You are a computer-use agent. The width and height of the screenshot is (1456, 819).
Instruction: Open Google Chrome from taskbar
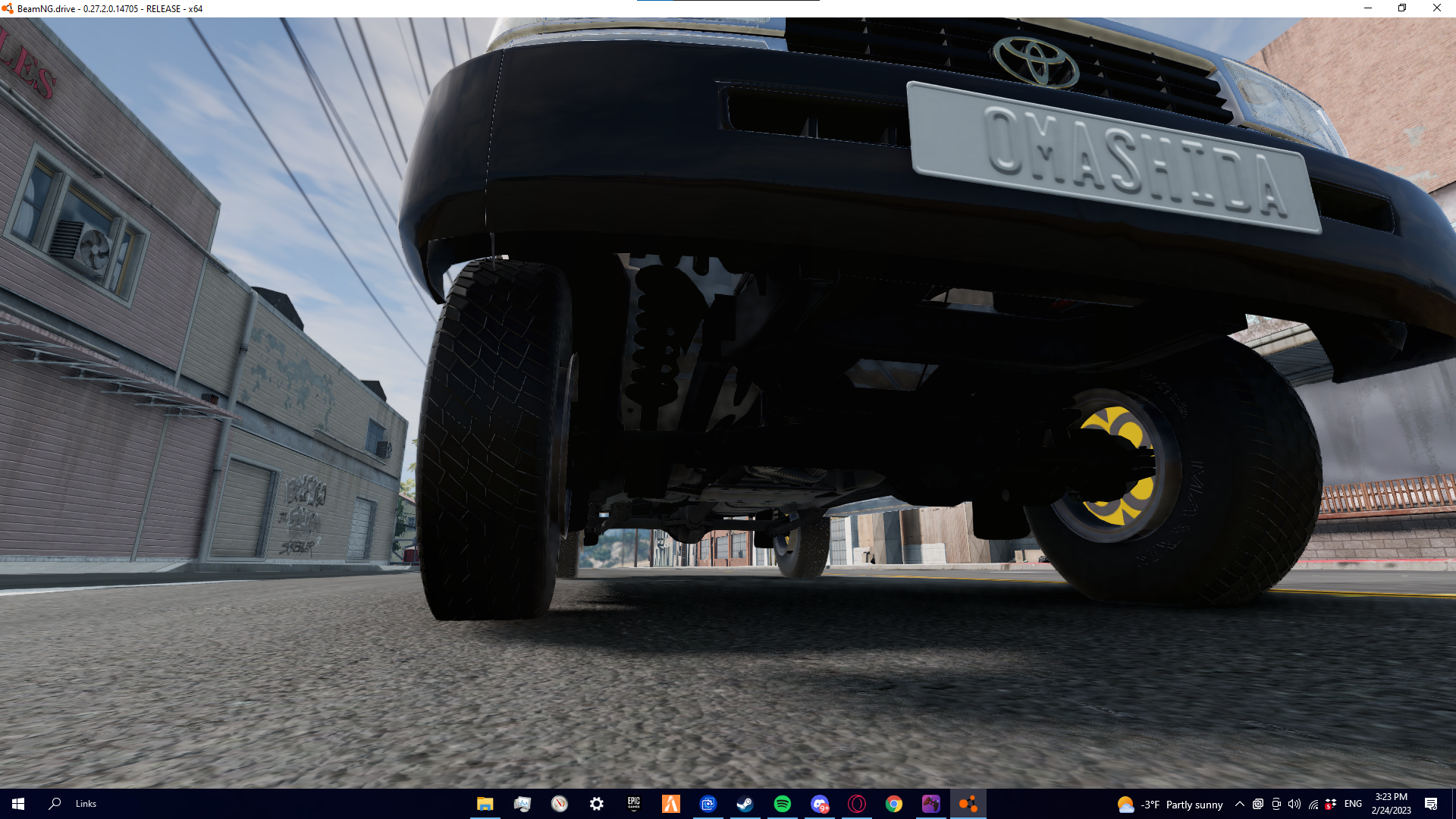click(x=894, y=804)
